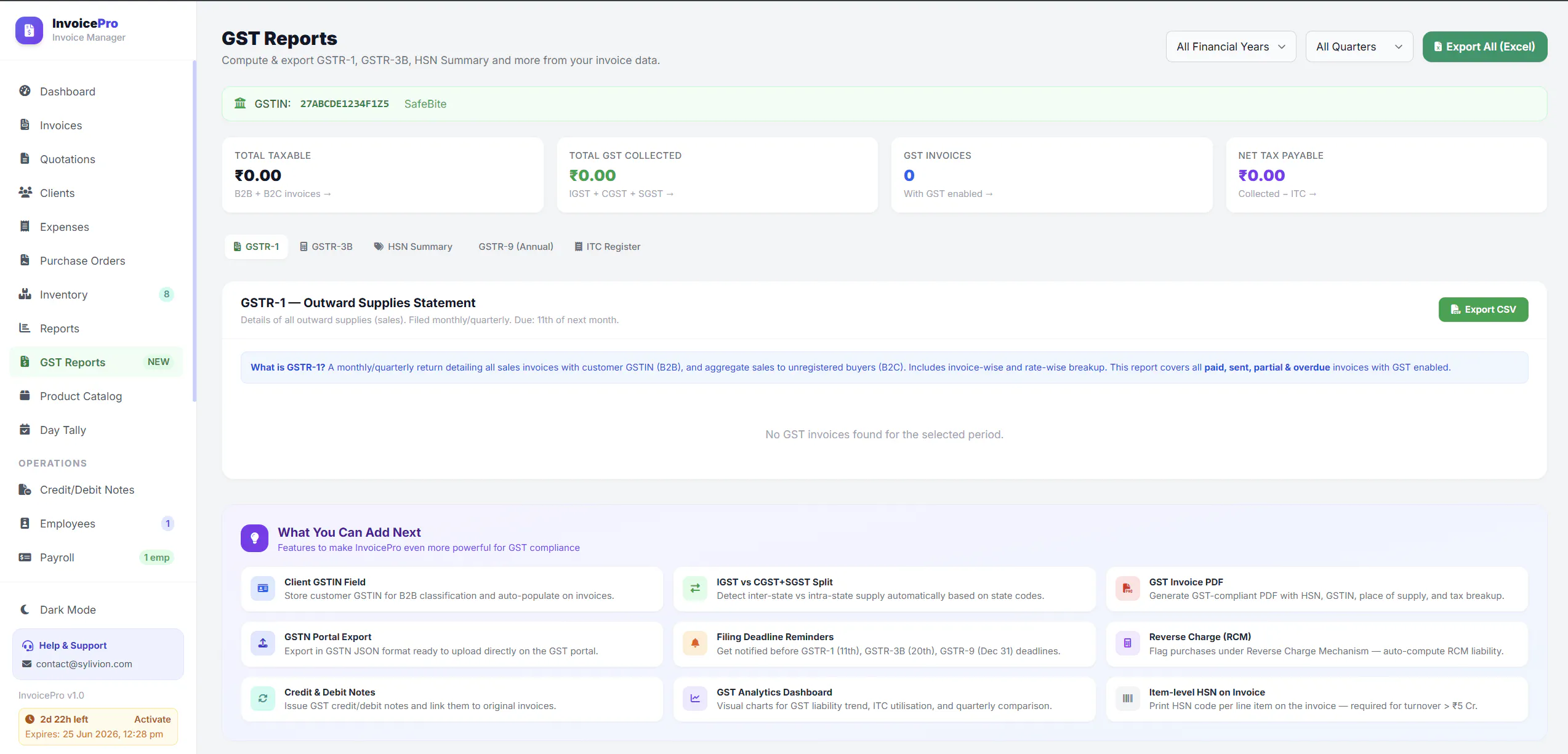The width and height of the screenshot is (1568, 754).
Task: Click the 'InvoicePro v1.0' version label
Action: 51,696
